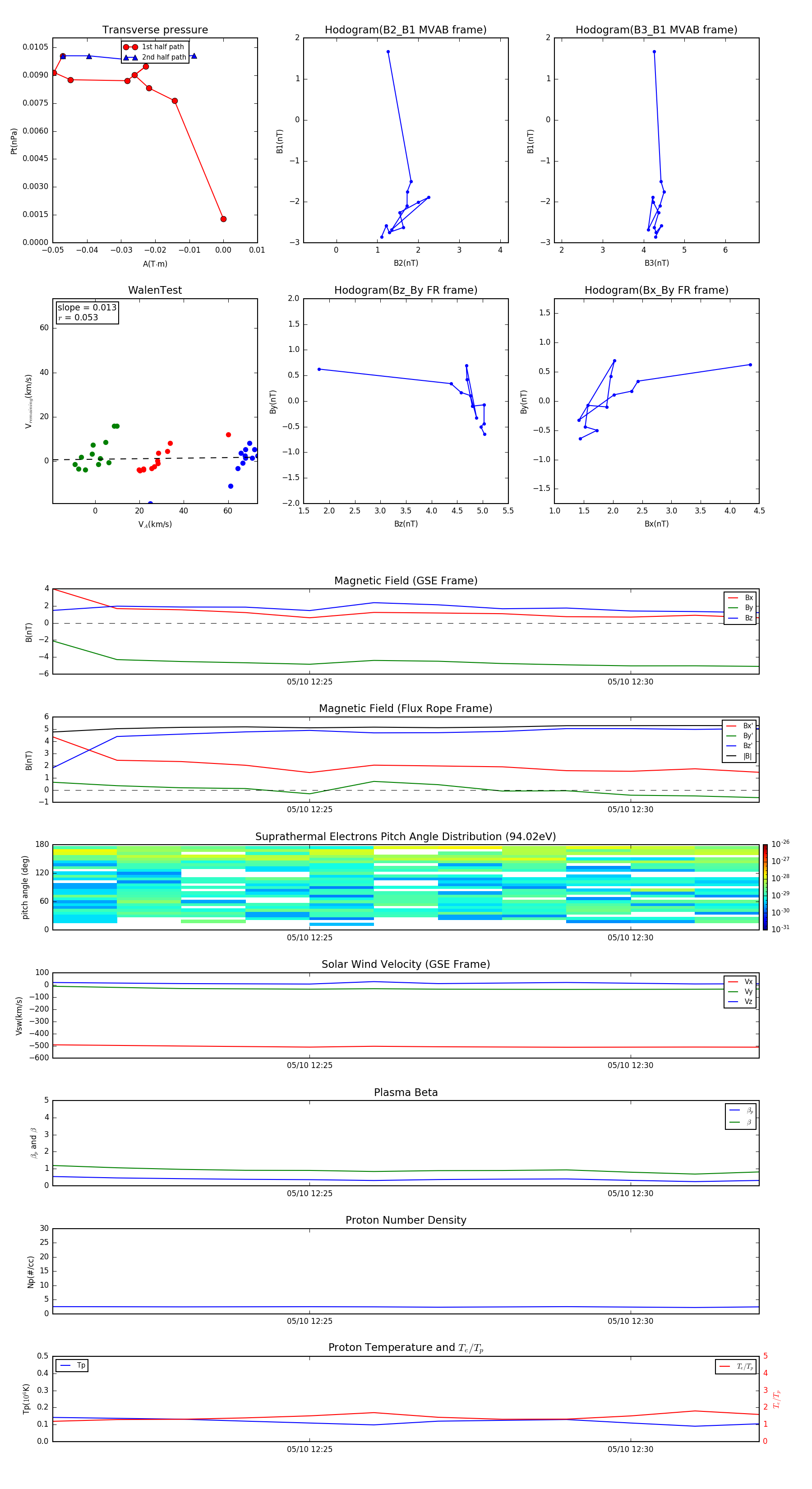Click the lowest red point in Transverse pressure plot

coord(223,219)
